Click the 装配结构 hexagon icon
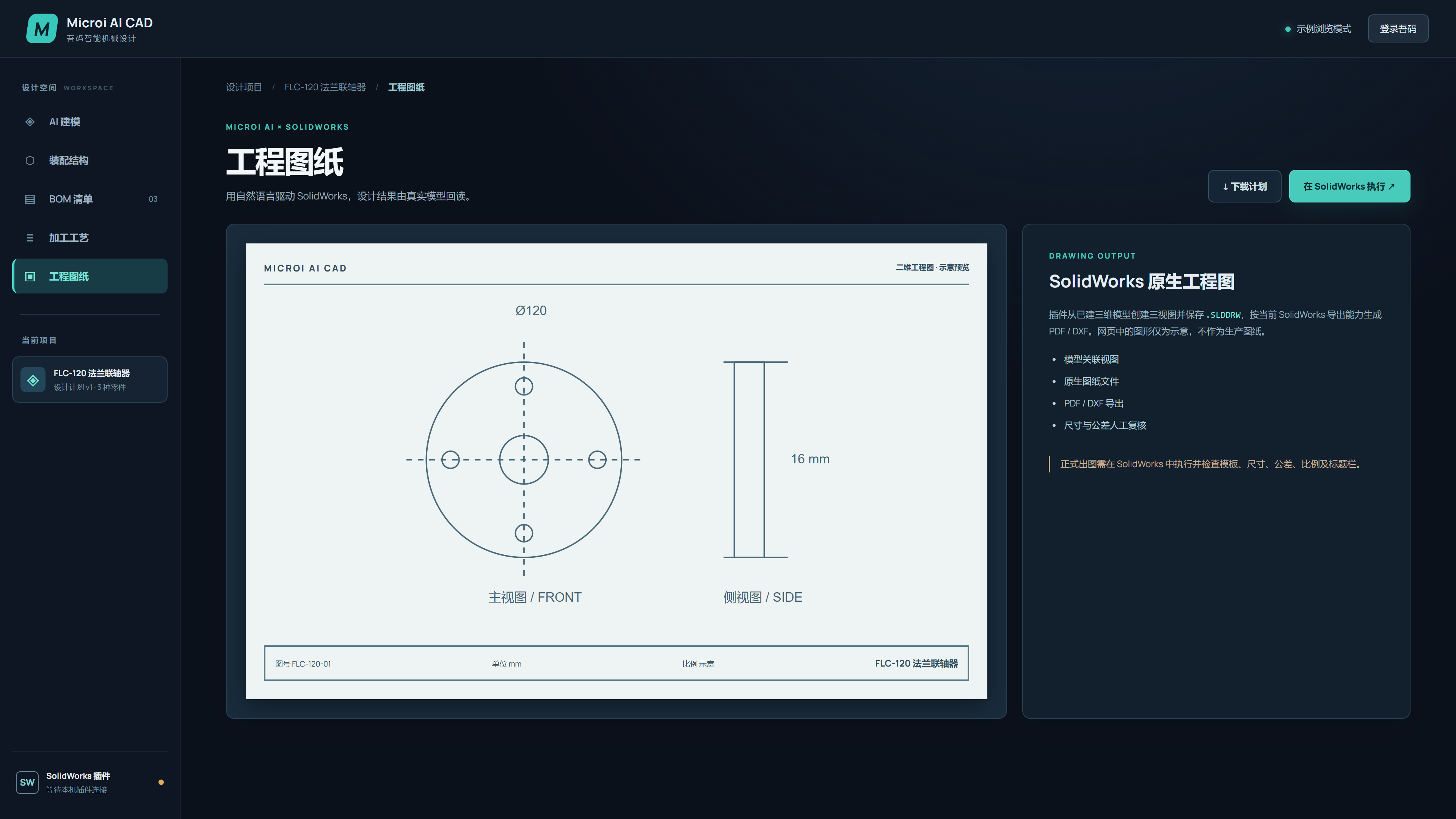The image size is (1456, 819). pyautogui.click(x=30, y=160)
